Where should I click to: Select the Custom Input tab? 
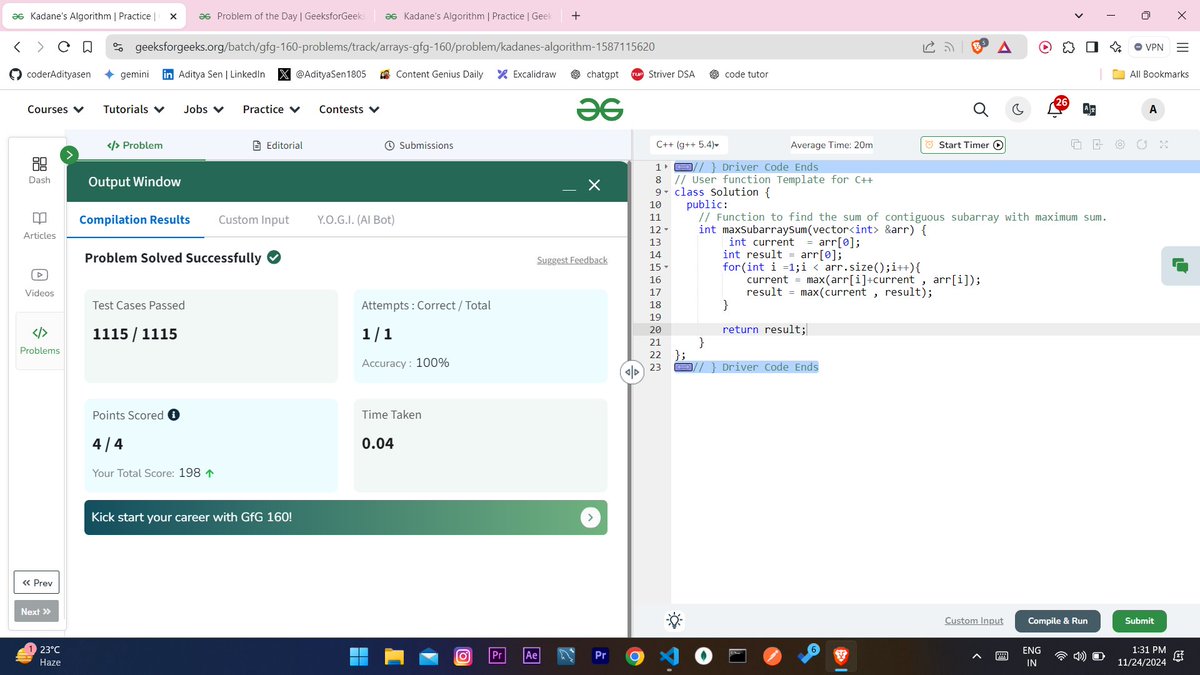(254, 220)
